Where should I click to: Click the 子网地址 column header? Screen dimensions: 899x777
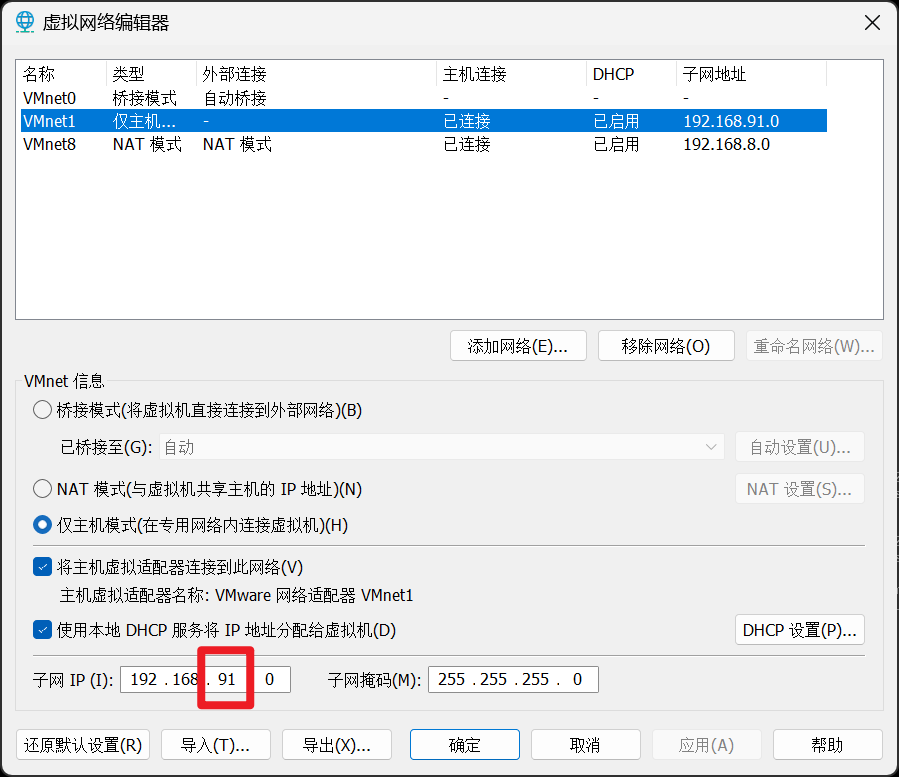pyautogui.click(x=752, y=74)
